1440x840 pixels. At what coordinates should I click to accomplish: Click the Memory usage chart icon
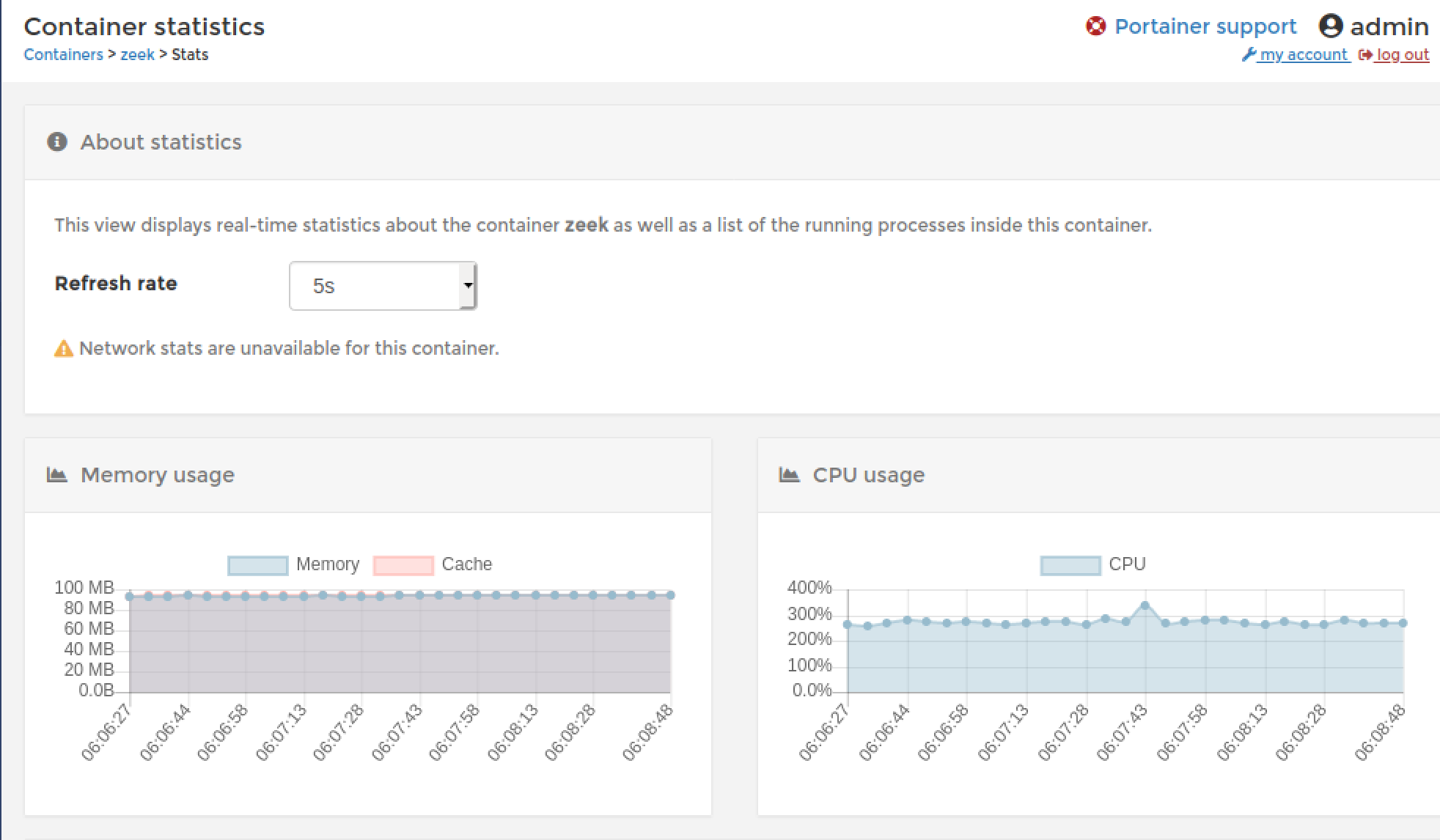[56, 474]
